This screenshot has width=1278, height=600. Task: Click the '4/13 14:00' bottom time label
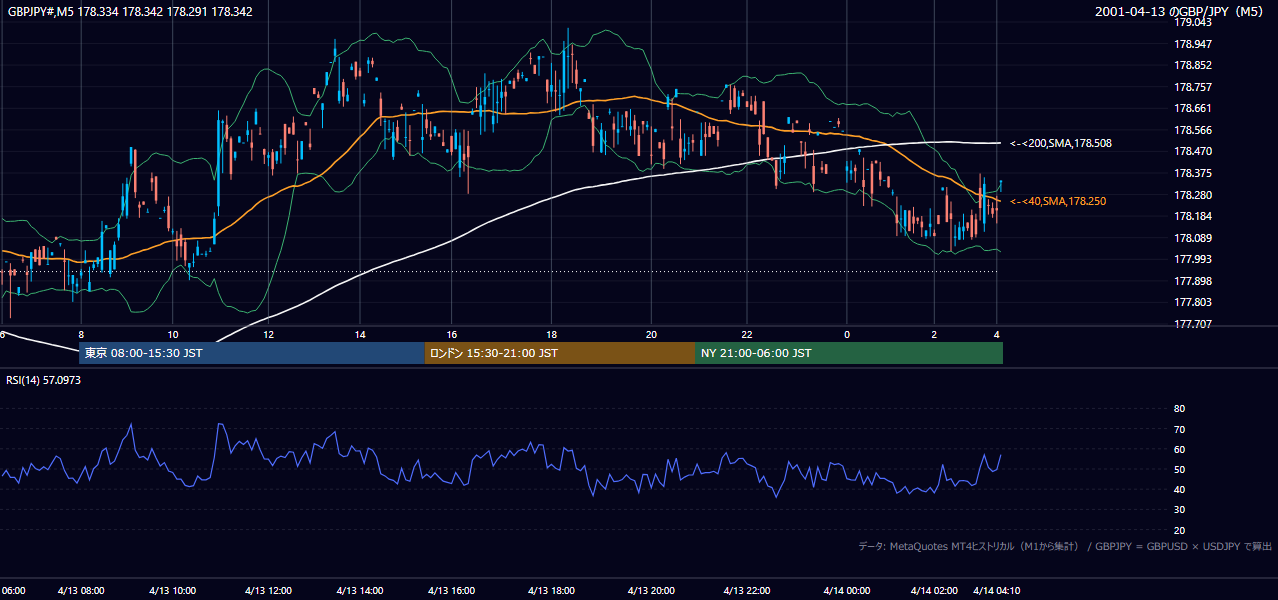pos(360,591)
